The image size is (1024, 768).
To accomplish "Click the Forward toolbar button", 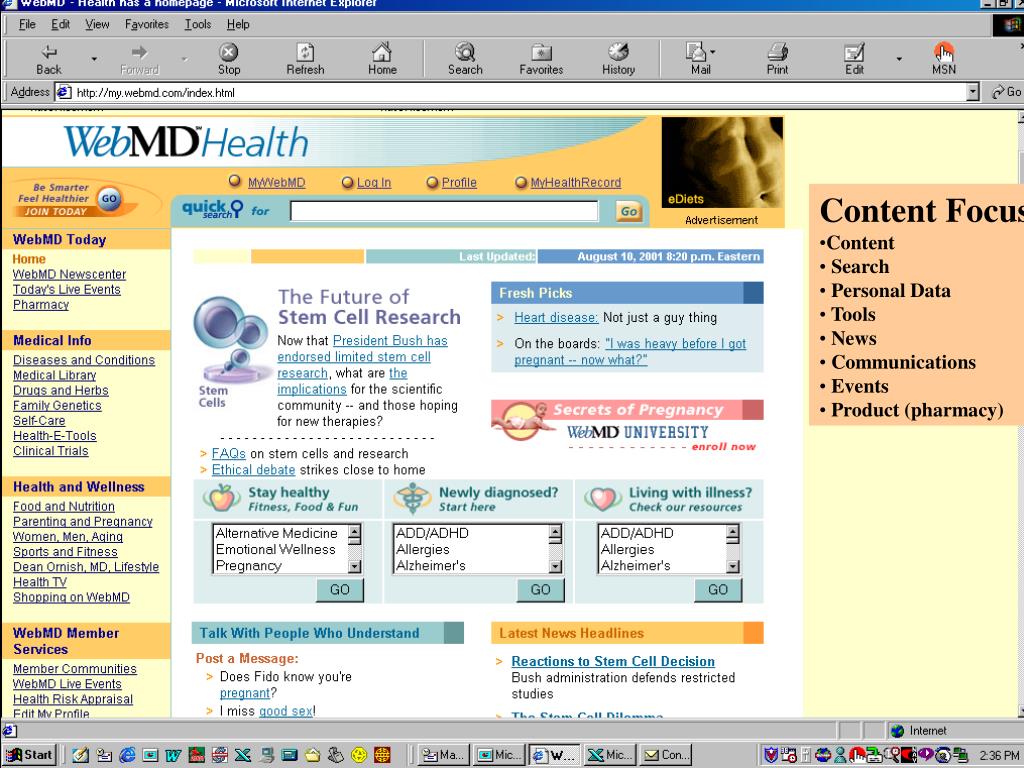I will click(x=139, y=59).
